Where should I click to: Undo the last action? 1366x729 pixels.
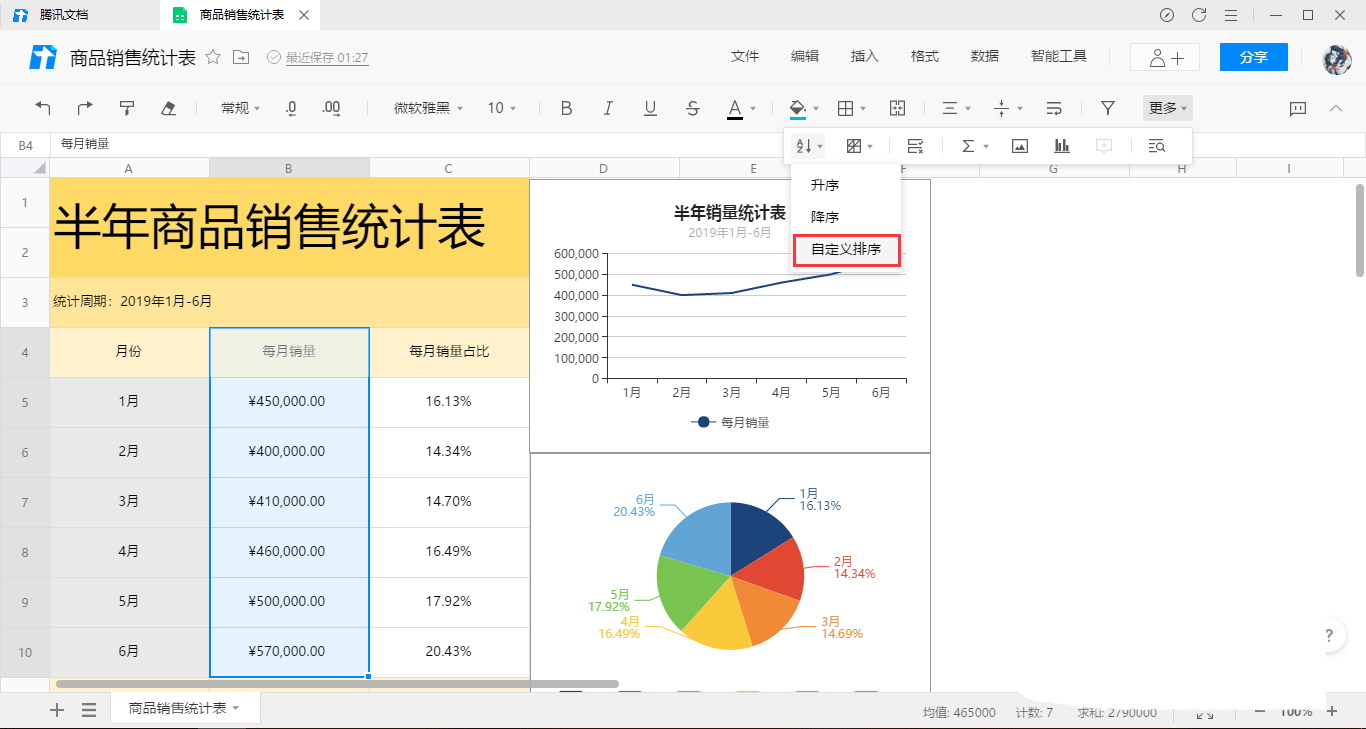pos(43,108)
